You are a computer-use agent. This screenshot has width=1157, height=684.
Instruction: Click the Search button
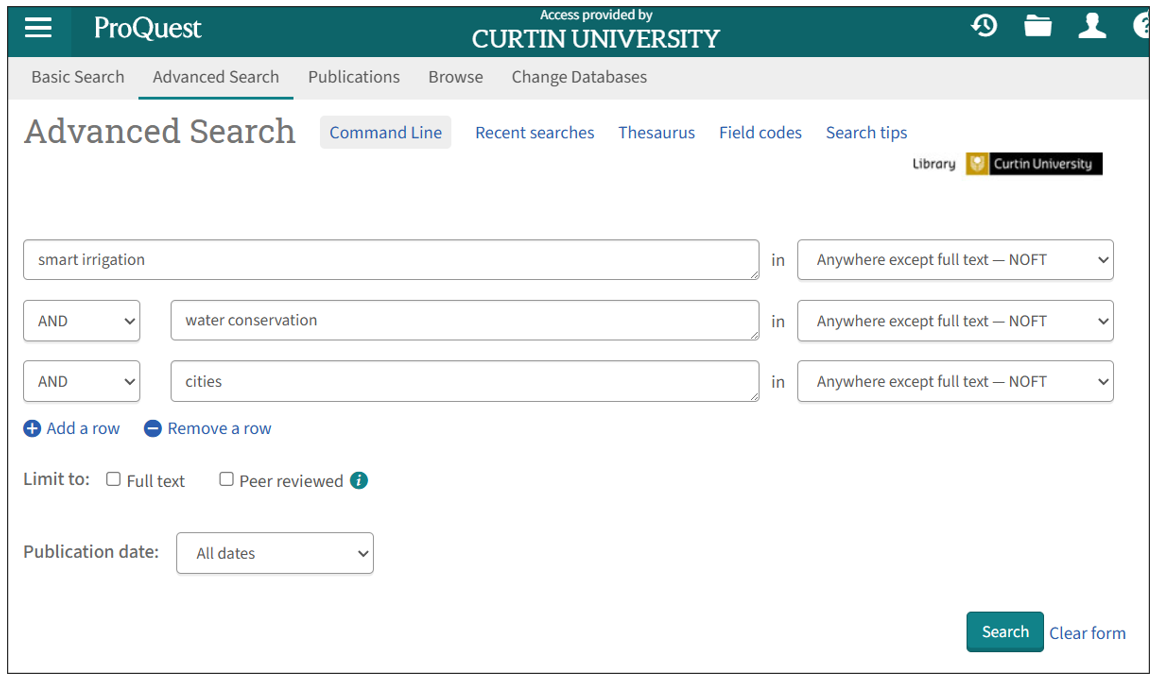(x=1004, y=631)
